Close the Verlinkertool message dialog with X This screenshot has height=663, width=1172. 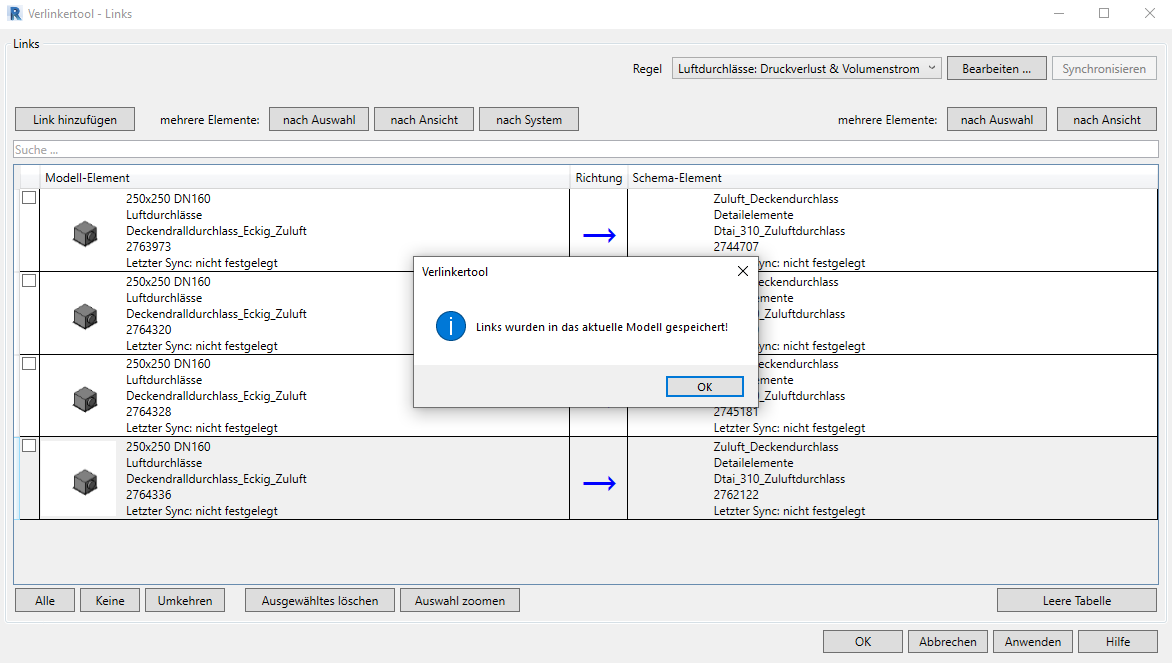coord(742,271)
